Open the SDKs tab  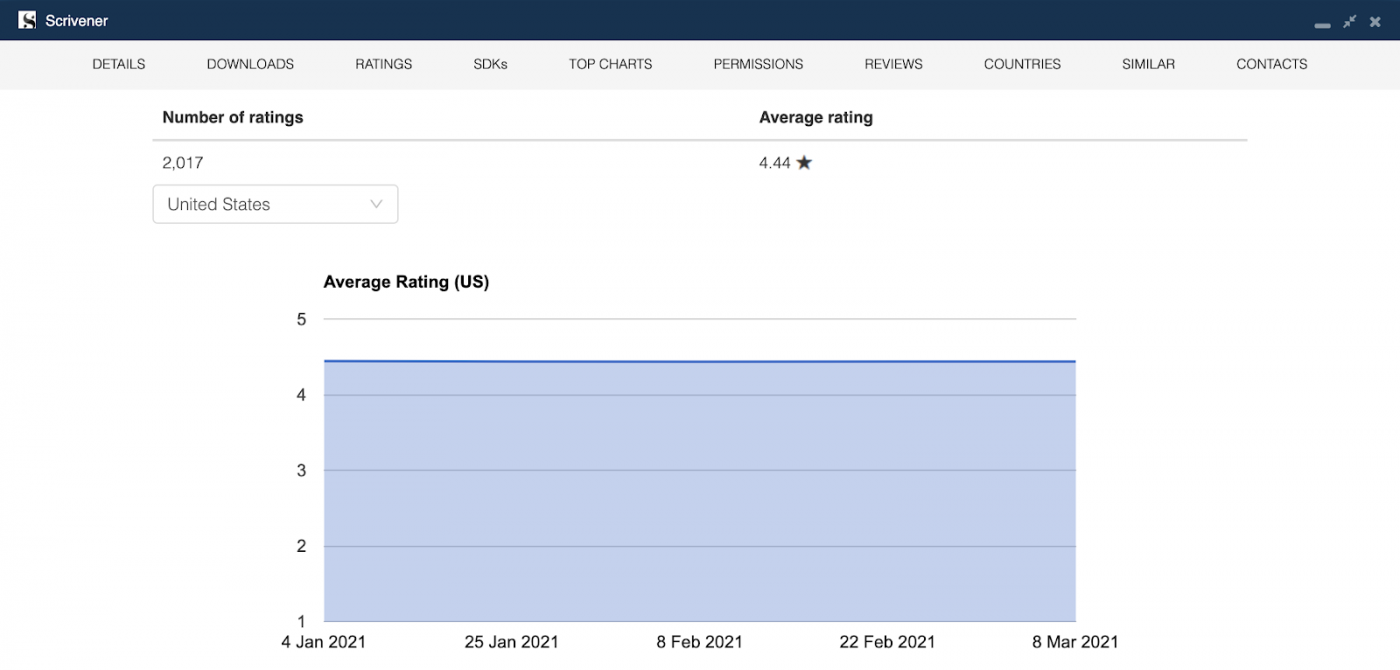490,64
